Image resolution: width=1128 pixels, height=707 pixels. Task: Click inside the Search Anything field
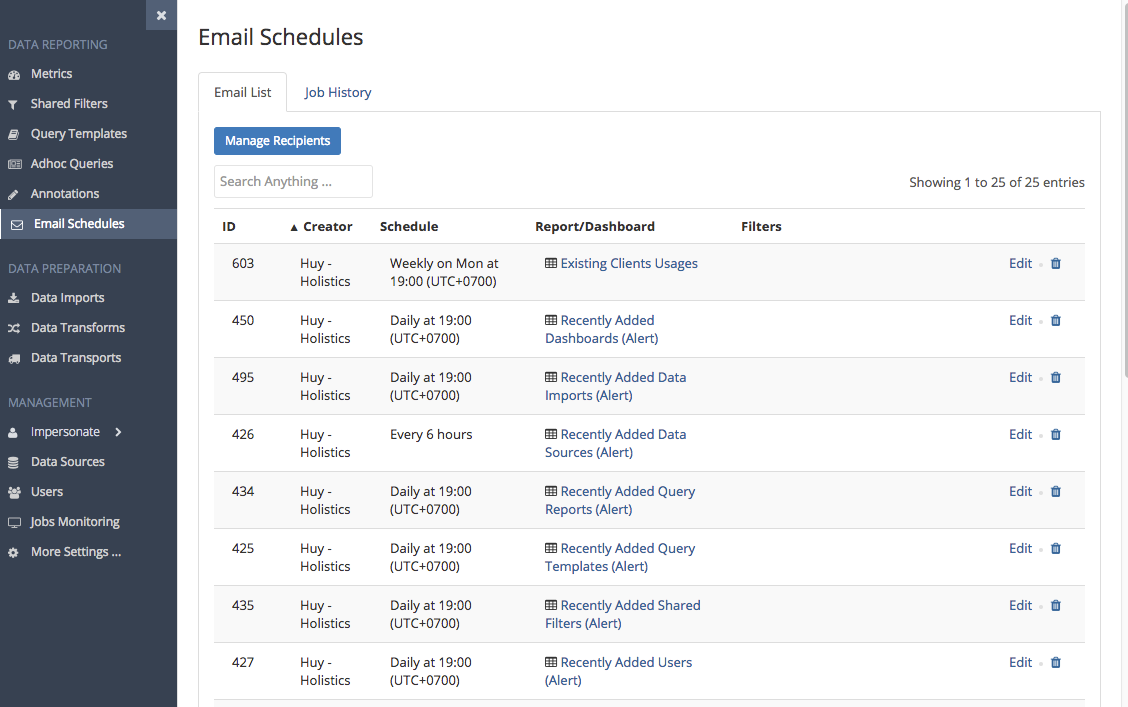[292, 181]
